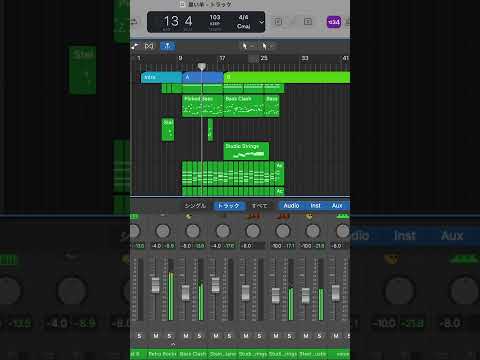Select the Retro Rock channel name label
Screen dimensions: 480x360
162,354
